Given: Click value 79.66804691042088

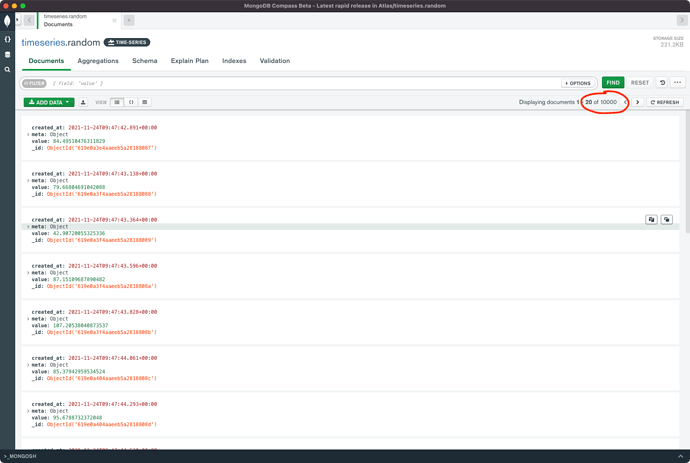Looking at the screenshot, I should (79, 187).
